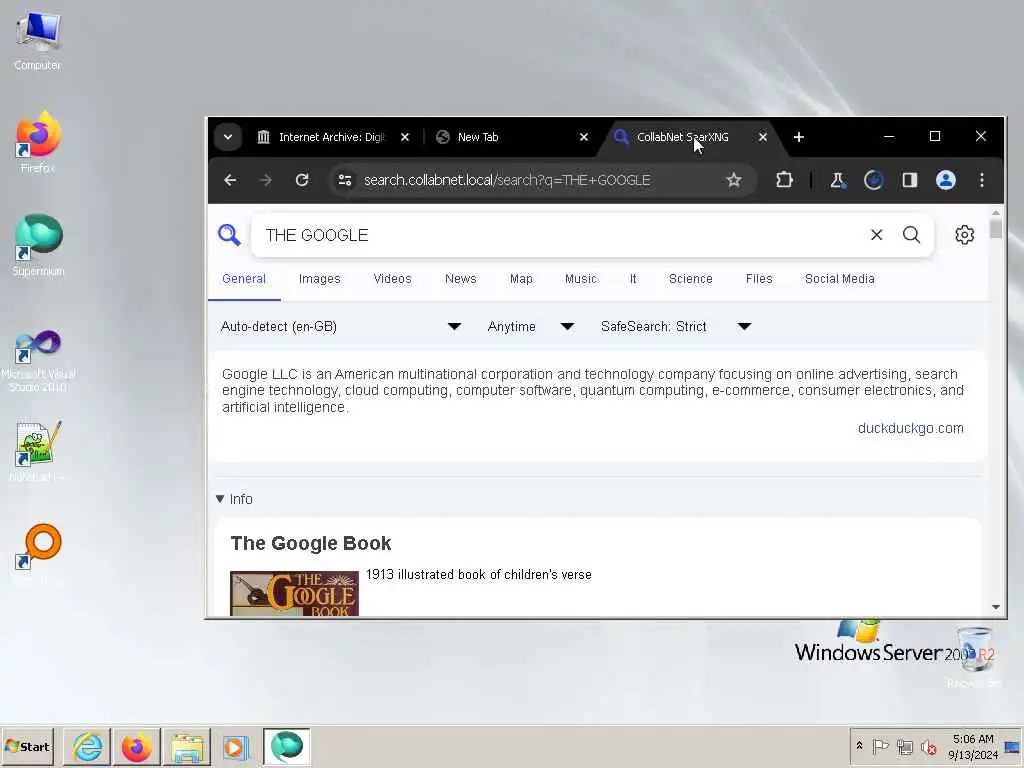Click the circular extension icon in toolbar
The height and width of the screenshot is (768, 1024).
tap(873, 180)
